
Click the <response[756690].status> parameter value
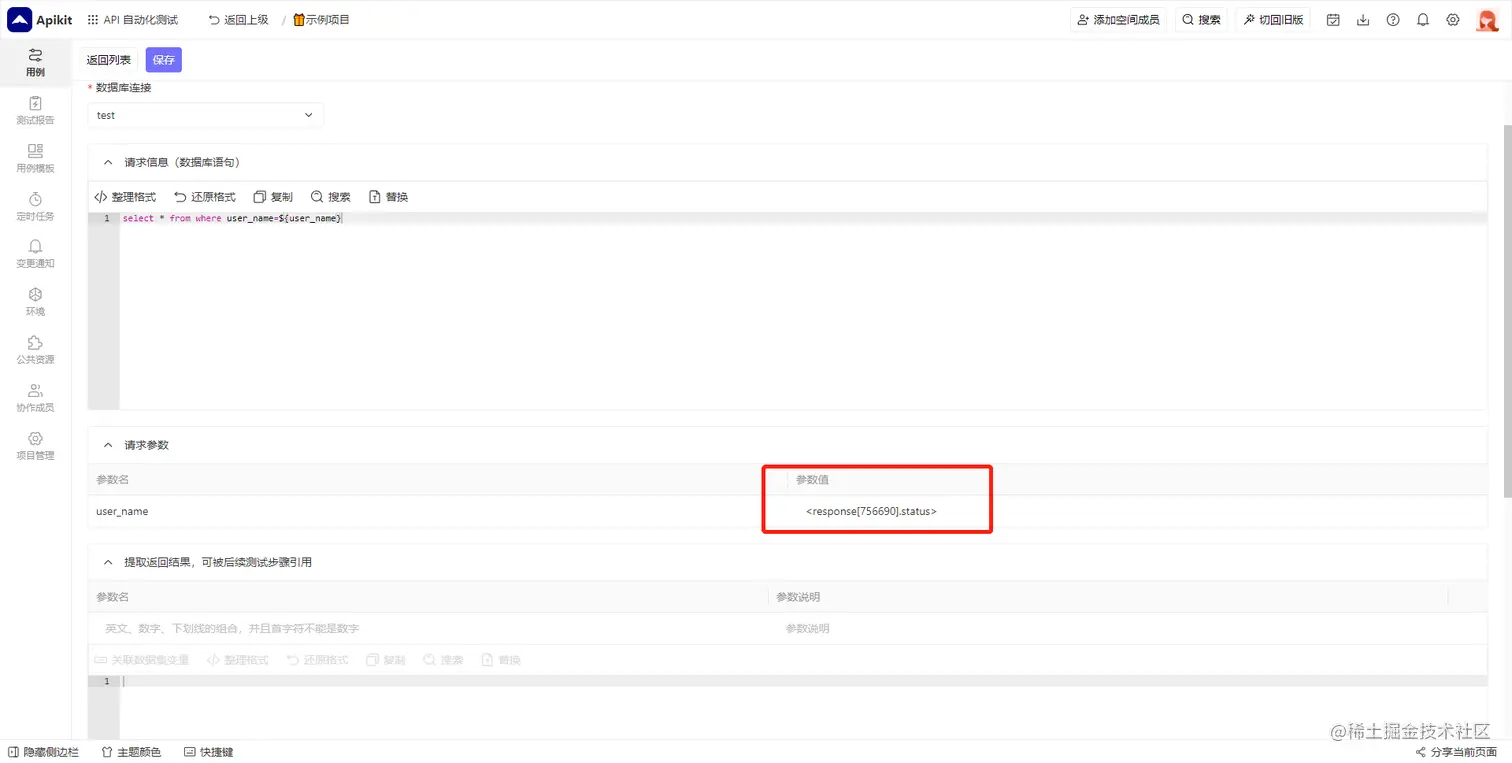(871, 511)
